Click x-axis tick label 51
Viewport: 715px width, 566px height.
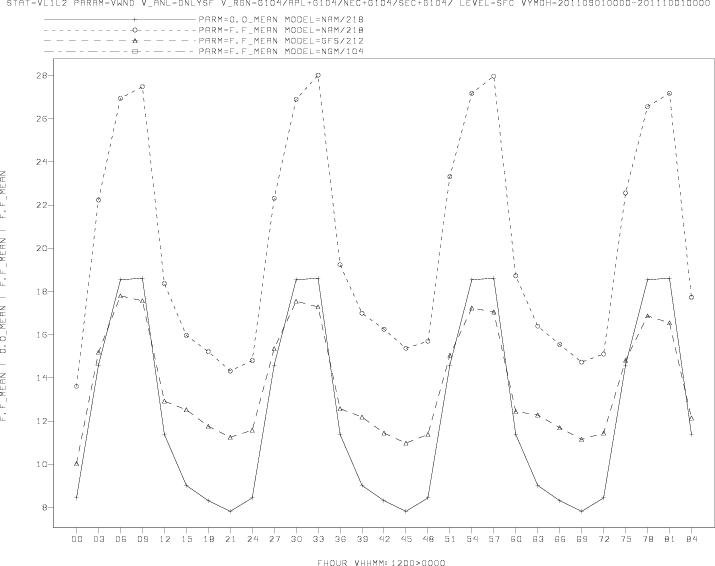[x=450, y=539]
